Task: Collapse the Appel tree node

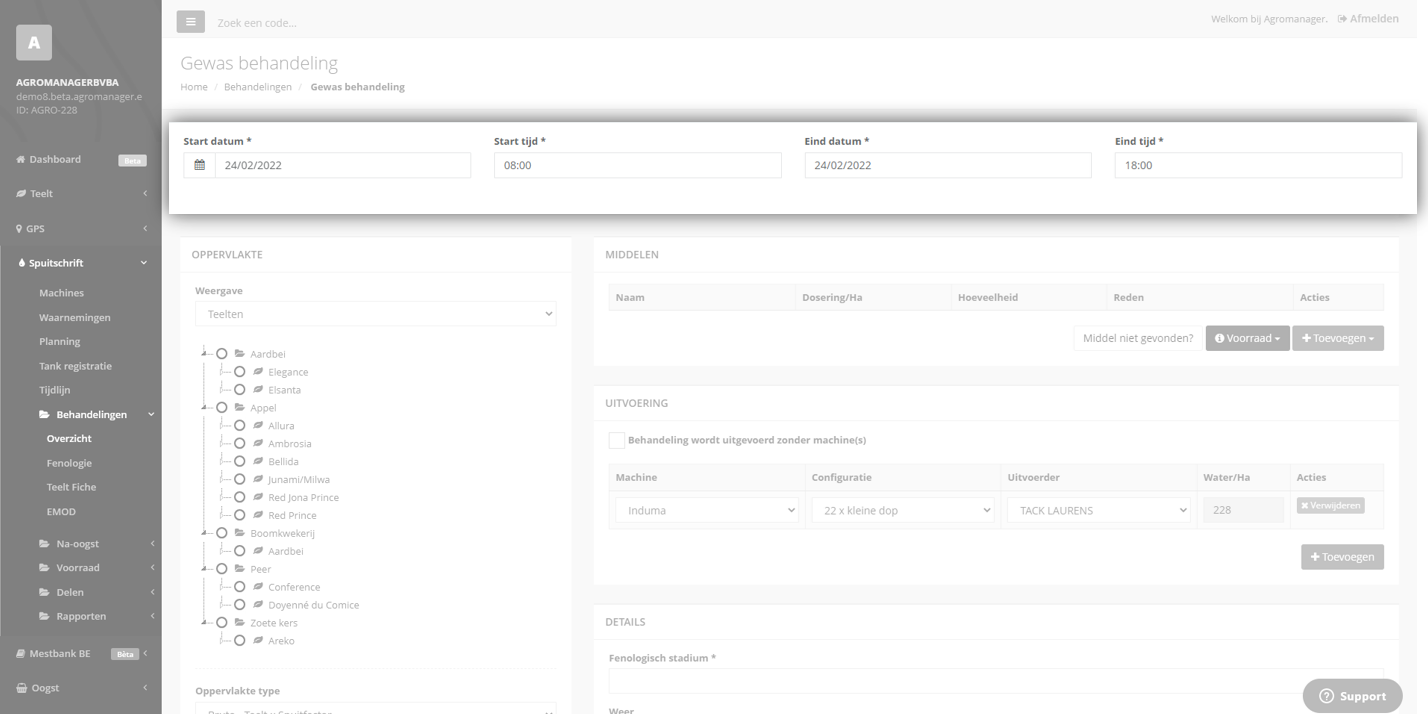Action: 205,408
